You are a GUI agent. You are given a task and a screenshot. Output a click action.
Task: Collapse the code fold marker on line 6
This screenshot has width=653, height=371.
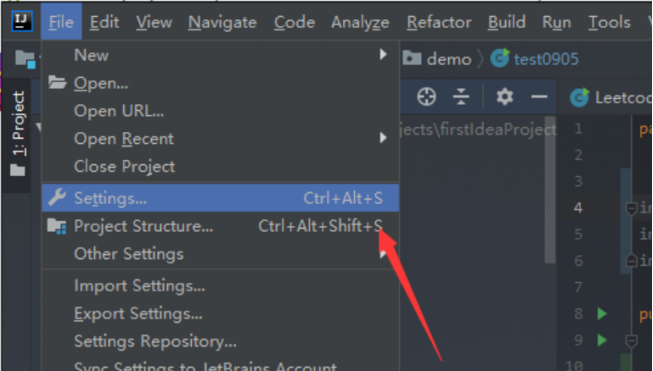point(631,261)
